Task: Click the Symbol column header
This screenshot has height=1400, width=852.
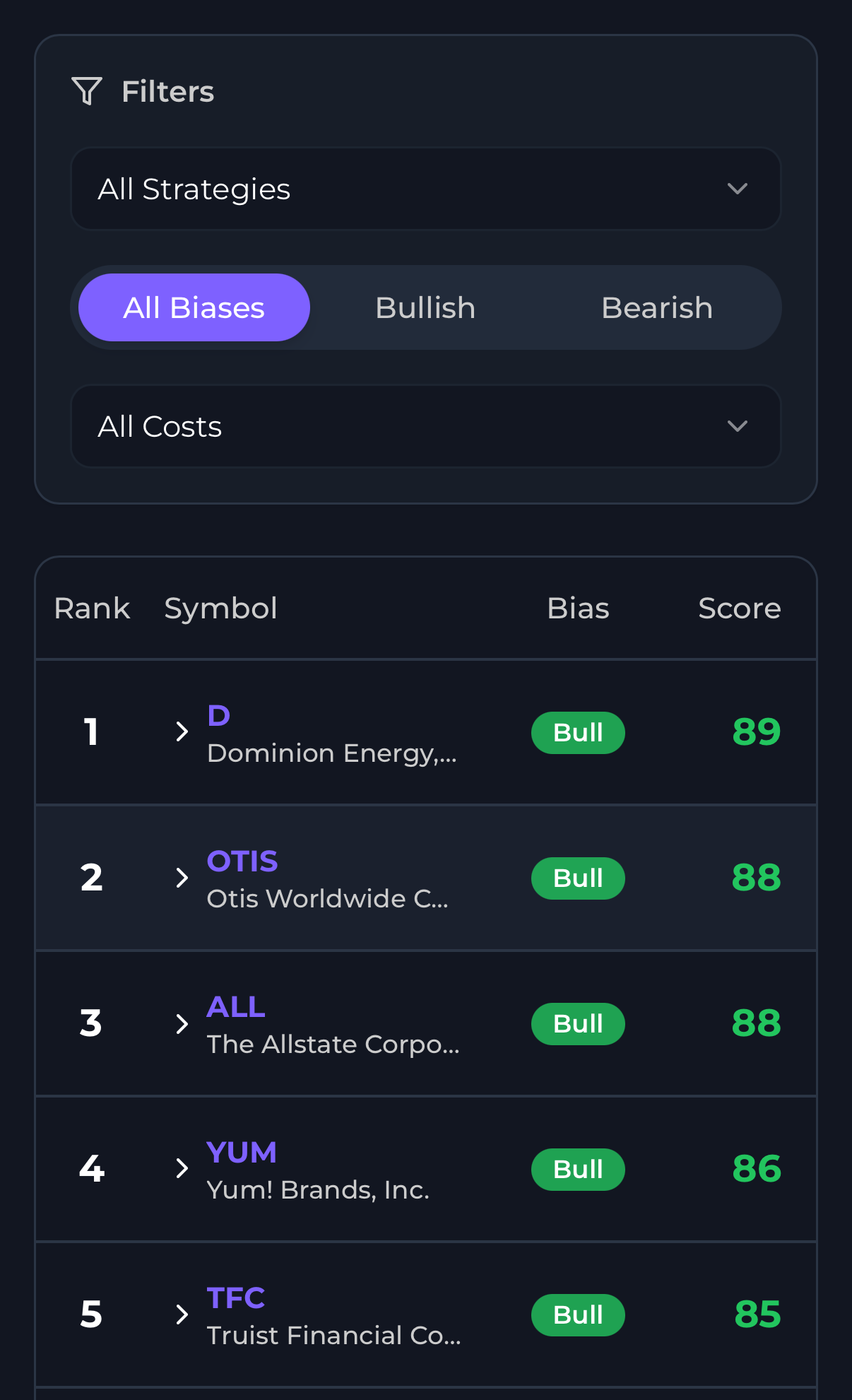Action: coord(220,608)
